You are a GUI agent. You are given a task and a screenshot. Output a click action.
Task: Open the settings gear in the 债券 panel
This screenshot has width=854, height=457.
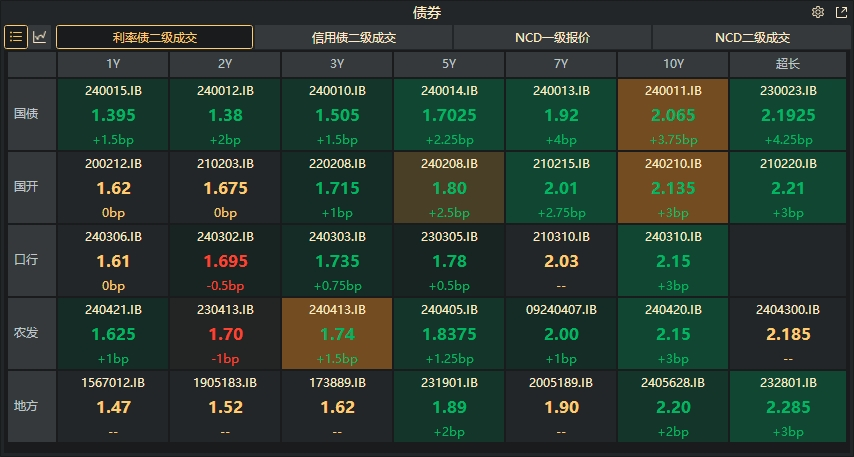tap(818, 12)
